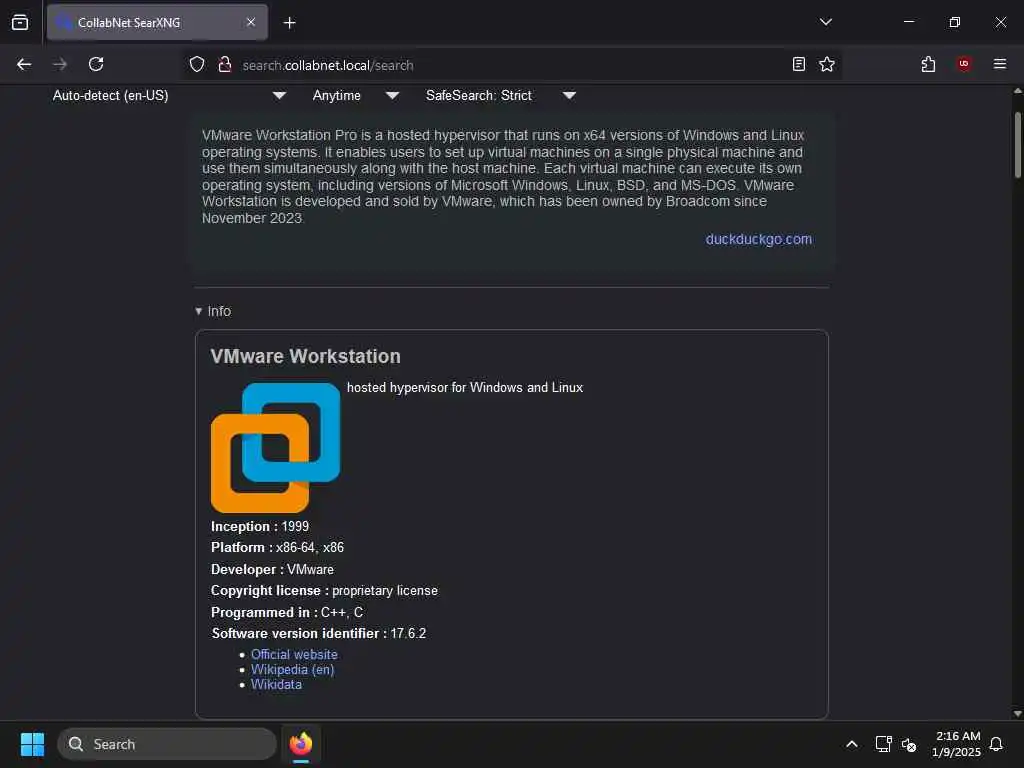Open the uBlock Origin extension icon

pyautogui.click(x=964, y=64)
